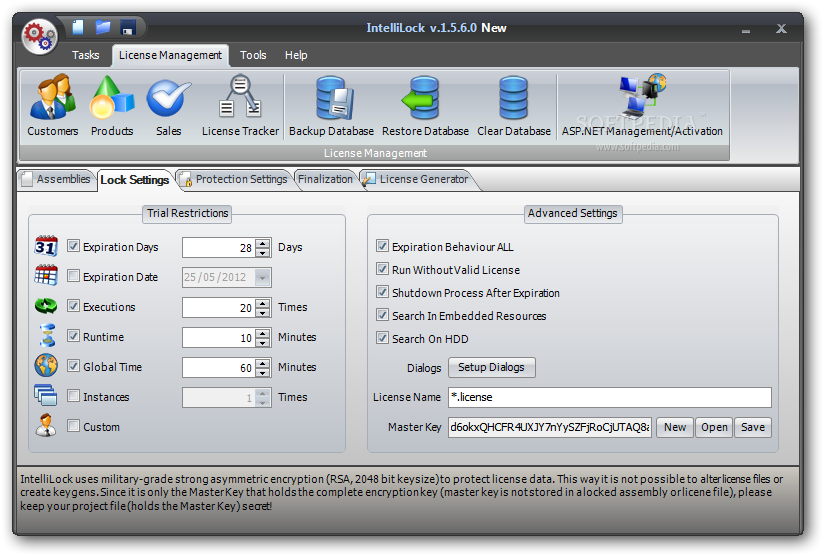Toggle the Expiration Days checkbox
824x556 pixels.
pyautogui.click(x=73, y=246)
